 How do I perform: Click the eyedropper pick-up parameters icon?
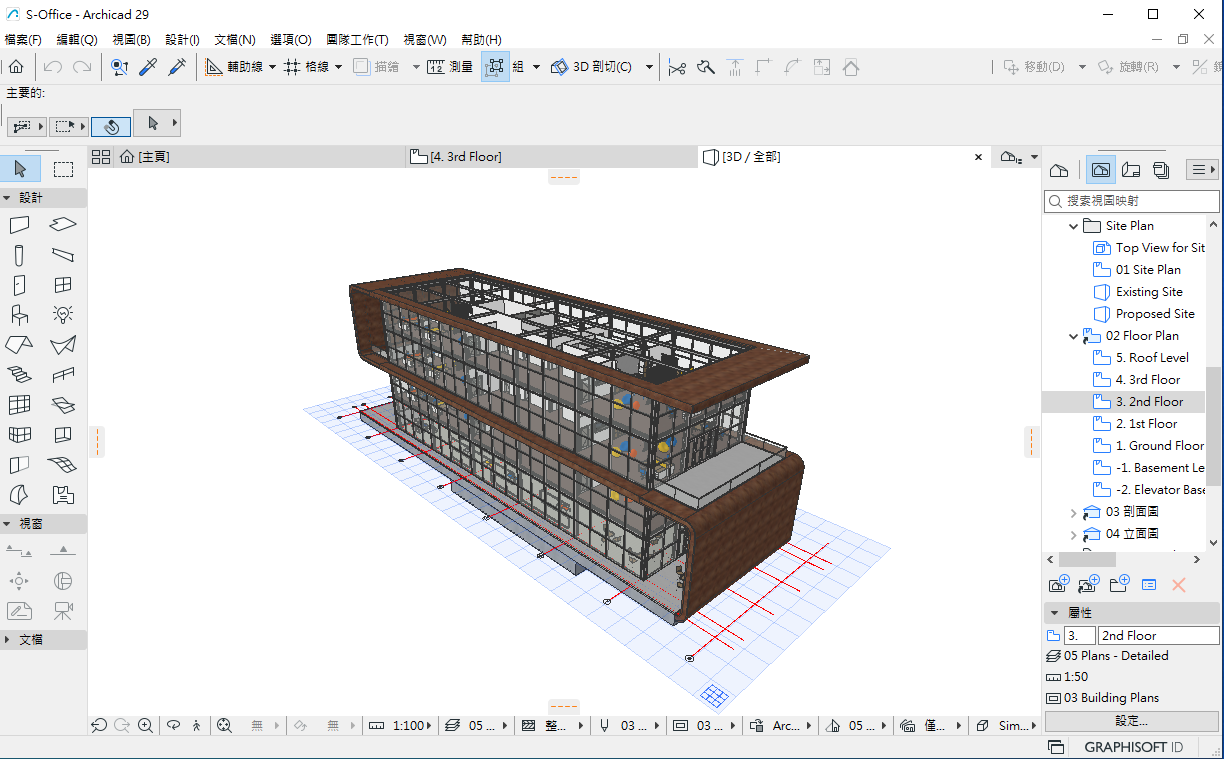(x=148, y=67)
